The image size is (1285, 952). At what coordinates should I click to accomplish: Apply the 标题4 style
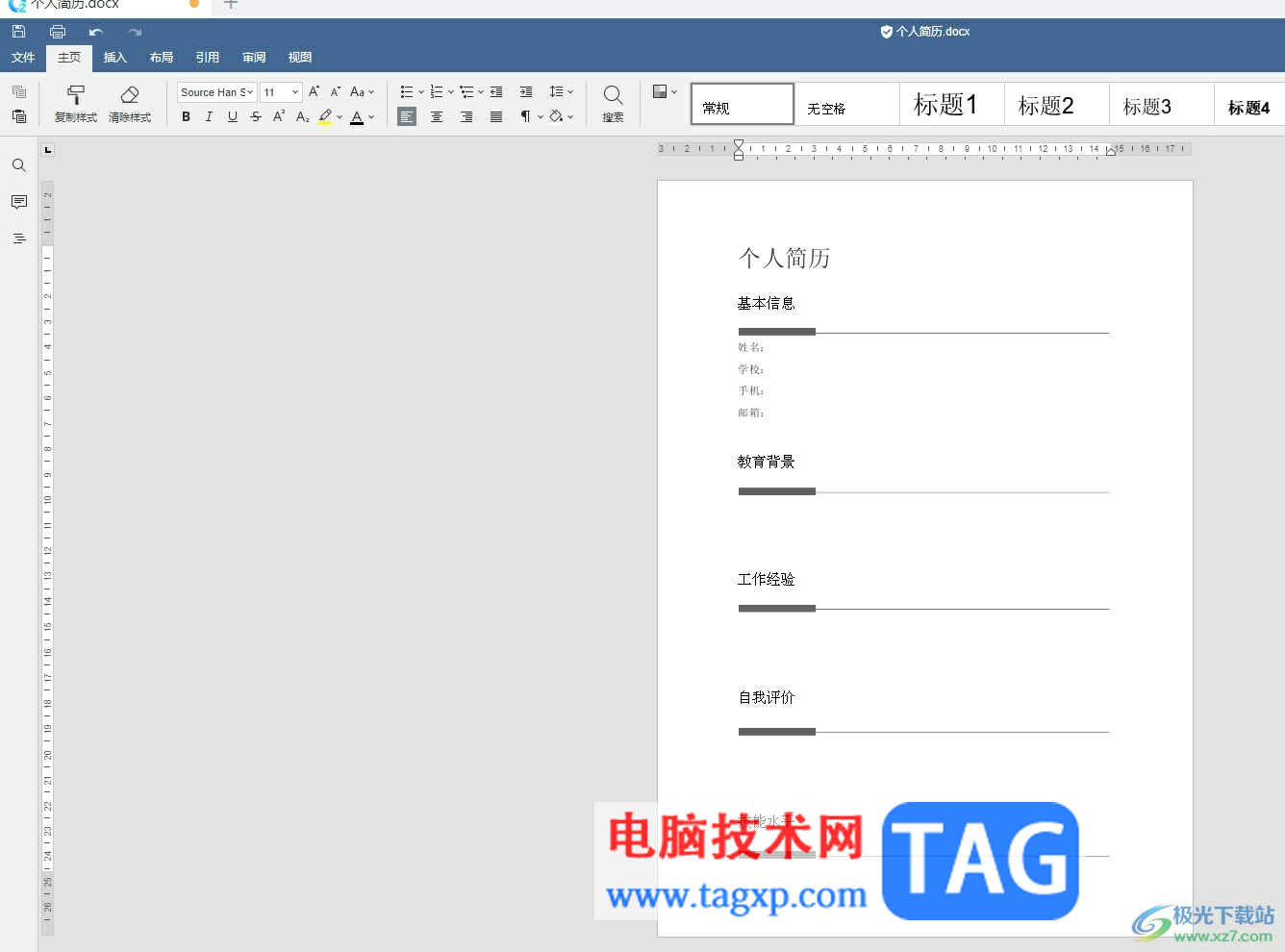pos(1250,104)
